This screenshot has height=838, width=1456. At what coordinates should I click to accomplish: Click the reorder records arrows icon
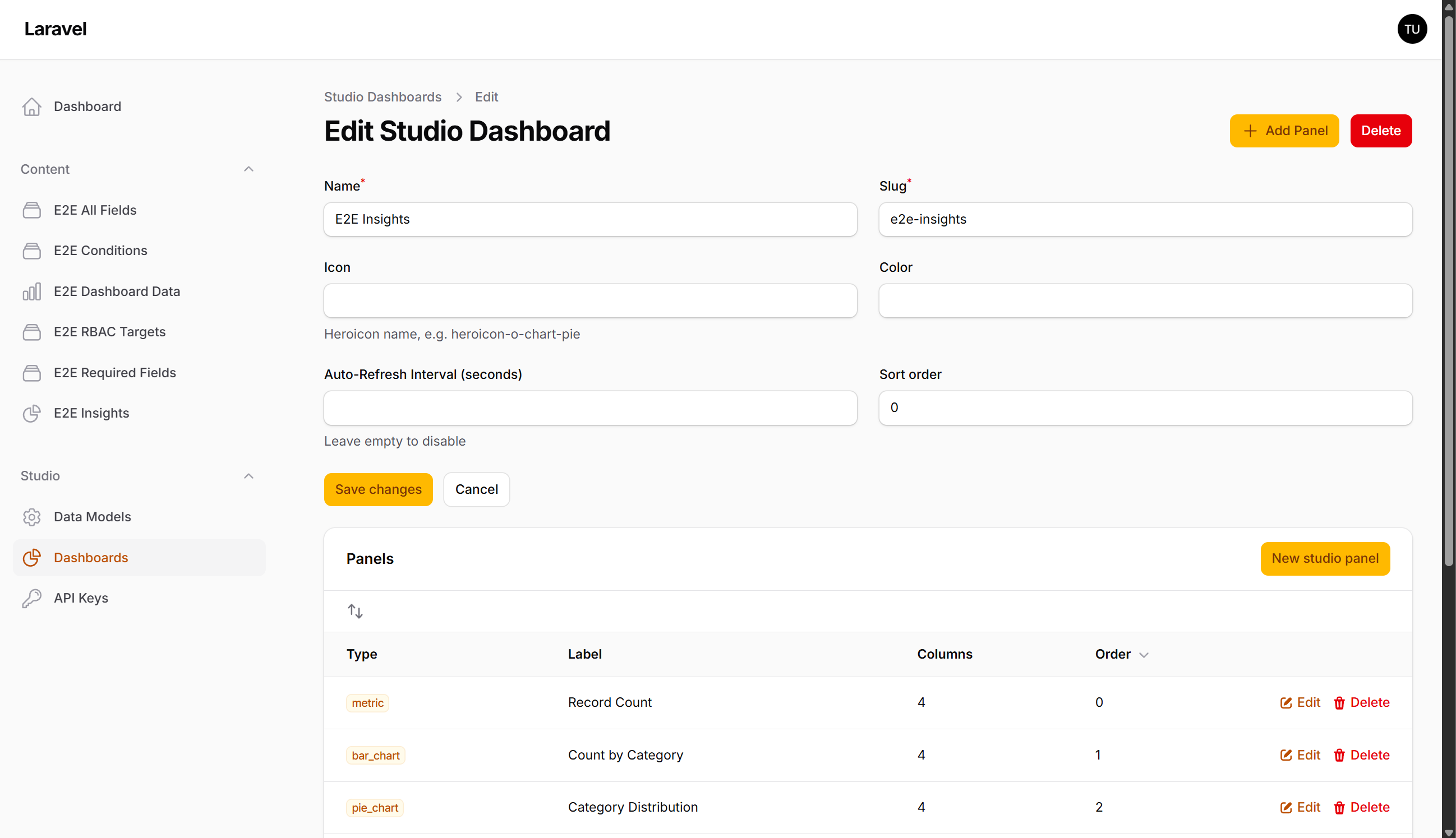(x=355, y=611)
